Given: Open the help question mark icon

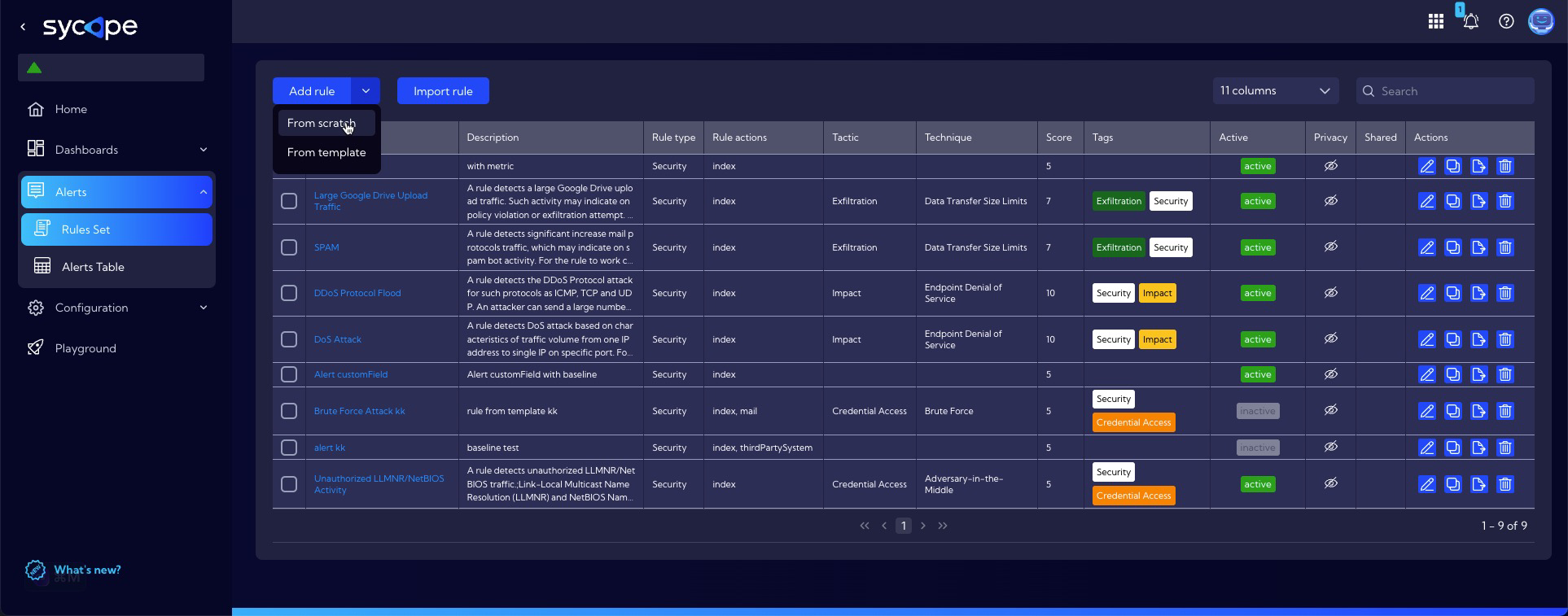Looking at the screenshot, I should point(1506,22).
